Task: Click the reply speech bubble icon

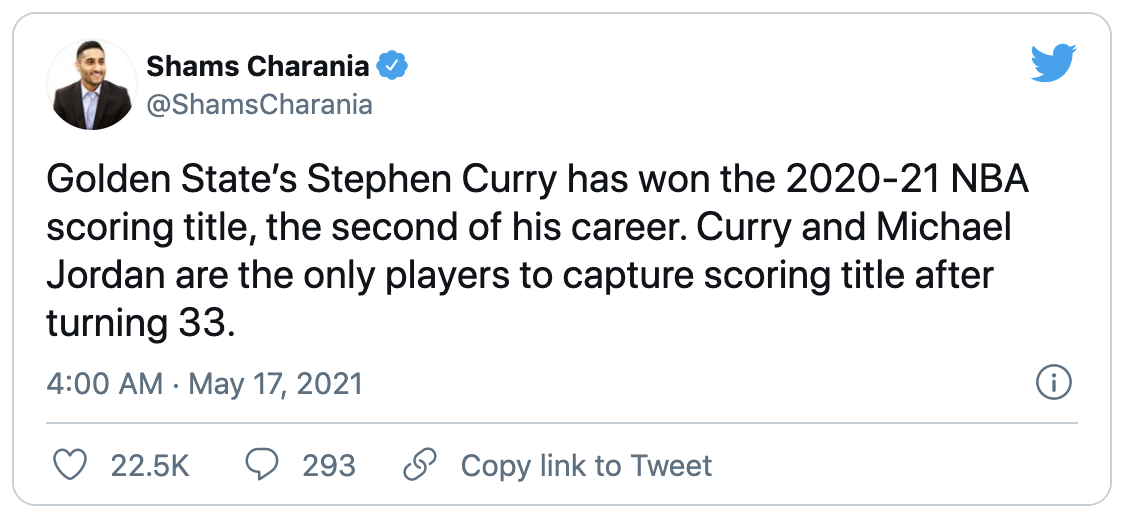Action: point(262,465)
